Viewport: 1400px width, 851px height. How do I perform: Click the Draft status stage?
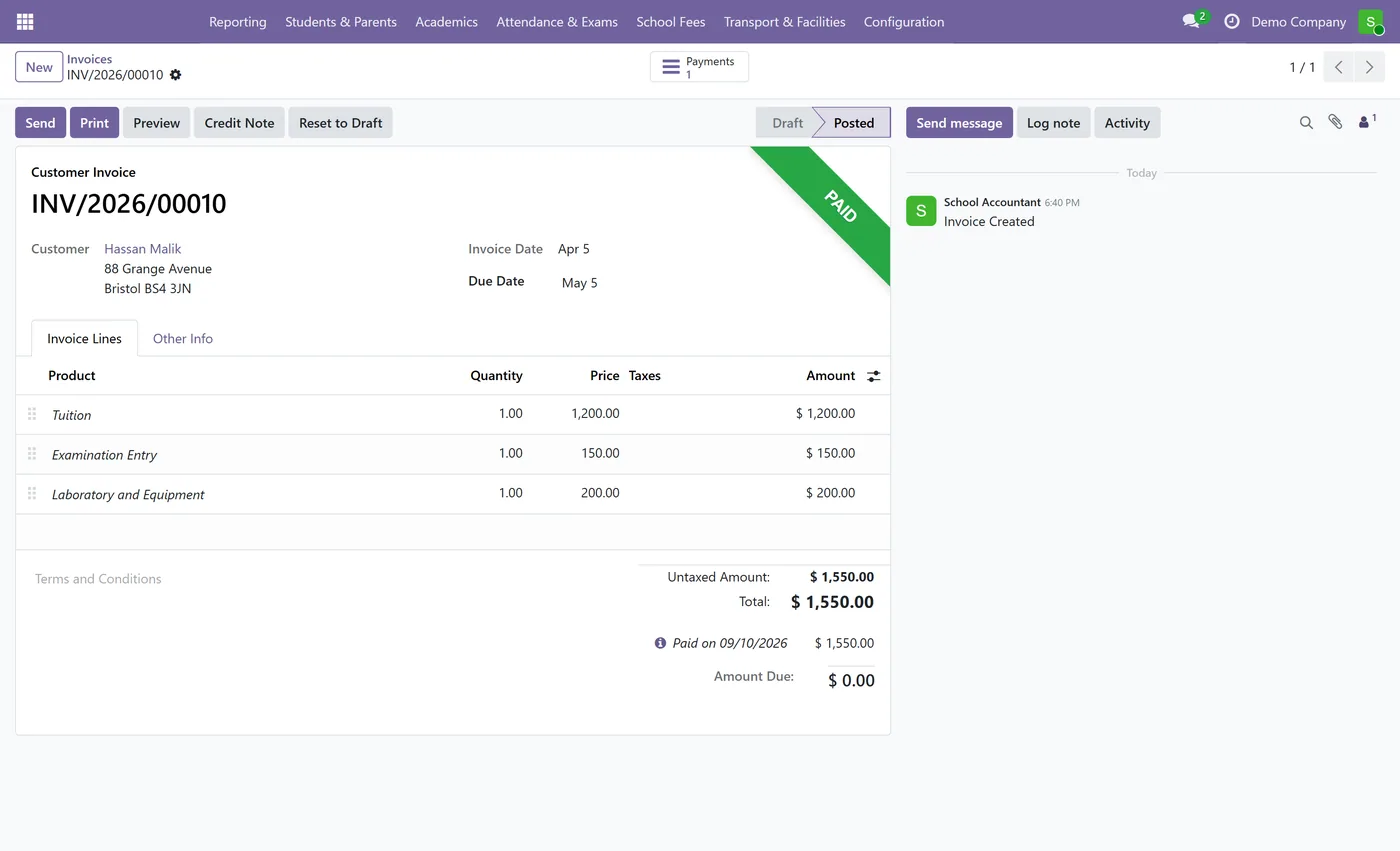[x=787, y=123]
